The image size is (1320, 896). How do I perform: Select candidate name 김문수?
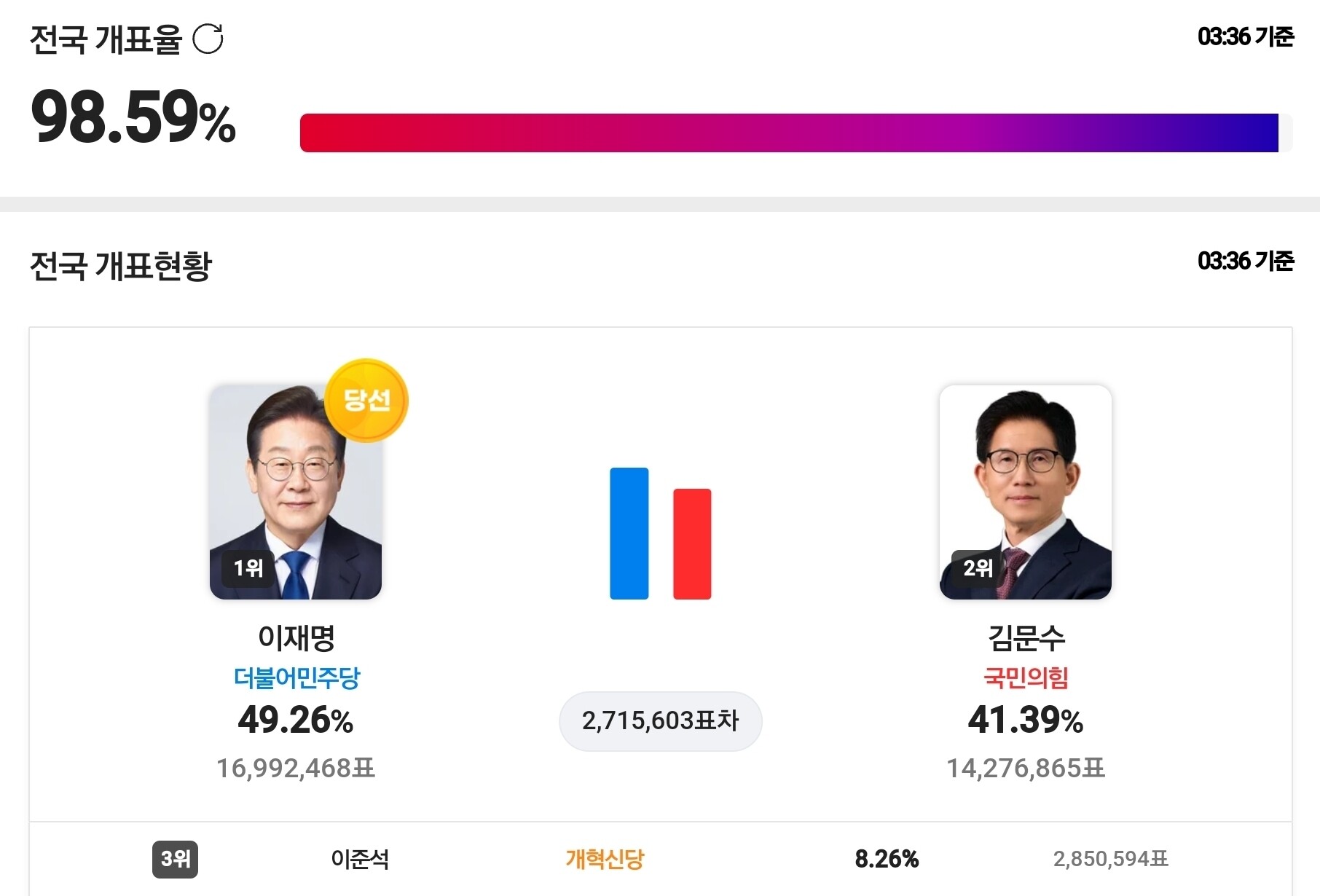(x=1026, y=638)
